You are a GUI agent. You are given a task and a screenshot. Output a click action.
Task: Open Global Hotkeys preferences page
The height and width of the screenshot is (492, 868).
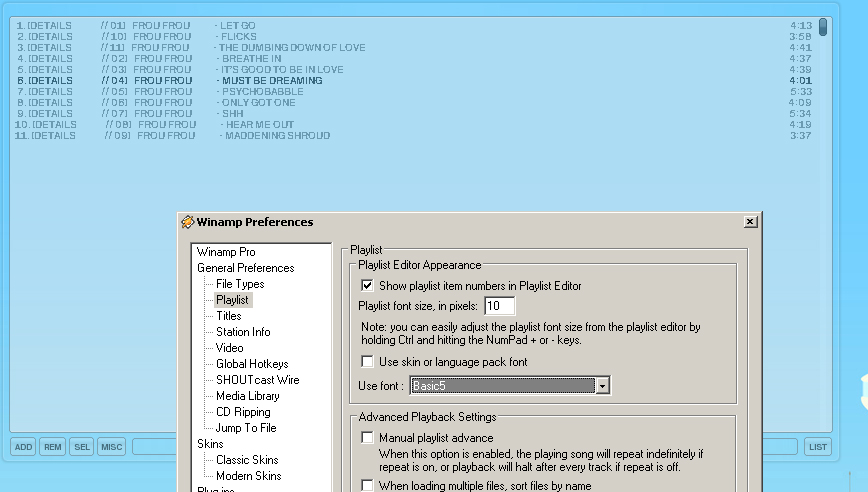252,364
